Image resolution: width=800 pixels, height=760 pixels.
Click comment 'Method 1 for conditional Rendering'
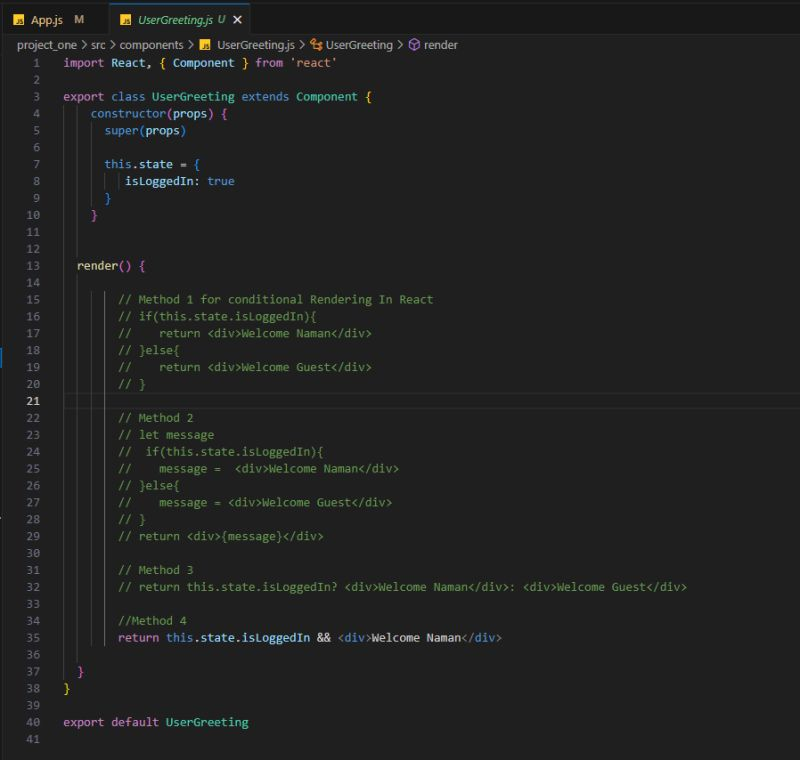tap(276, 300)
